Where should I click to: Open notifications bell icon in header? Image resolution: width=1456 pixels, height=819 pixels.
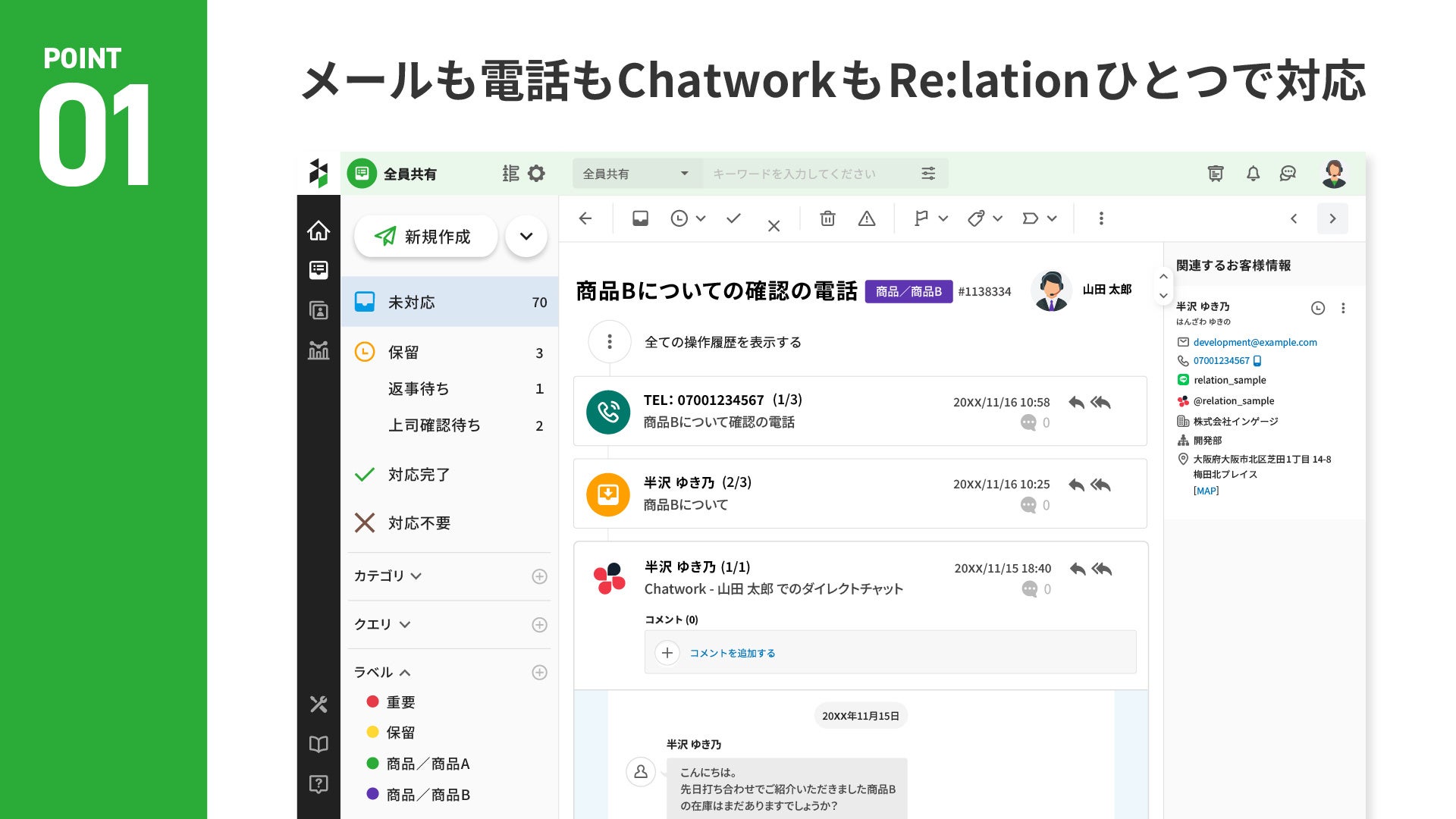click(1253, 174)
